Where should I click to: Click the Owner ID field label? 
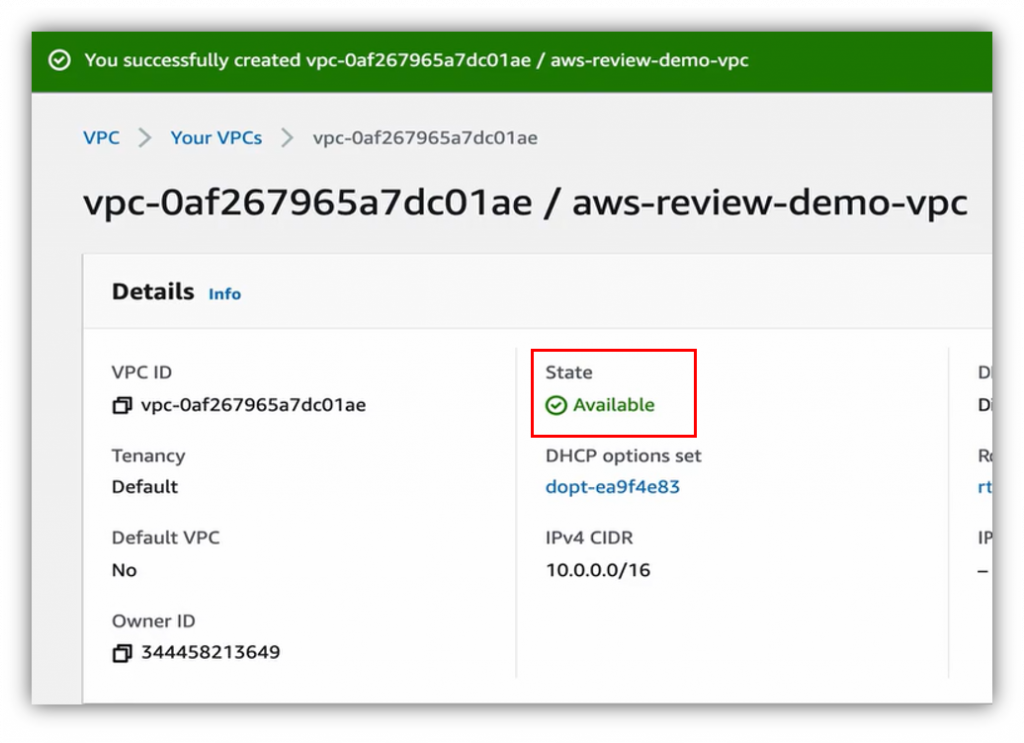pos(153,621)
